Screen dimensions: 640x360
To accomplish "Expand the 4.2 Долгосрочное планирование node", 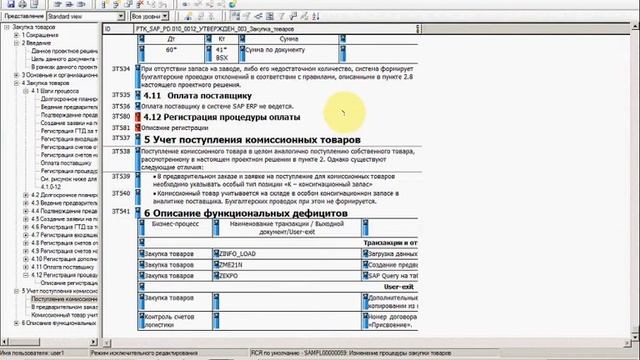I will [26, 195].
